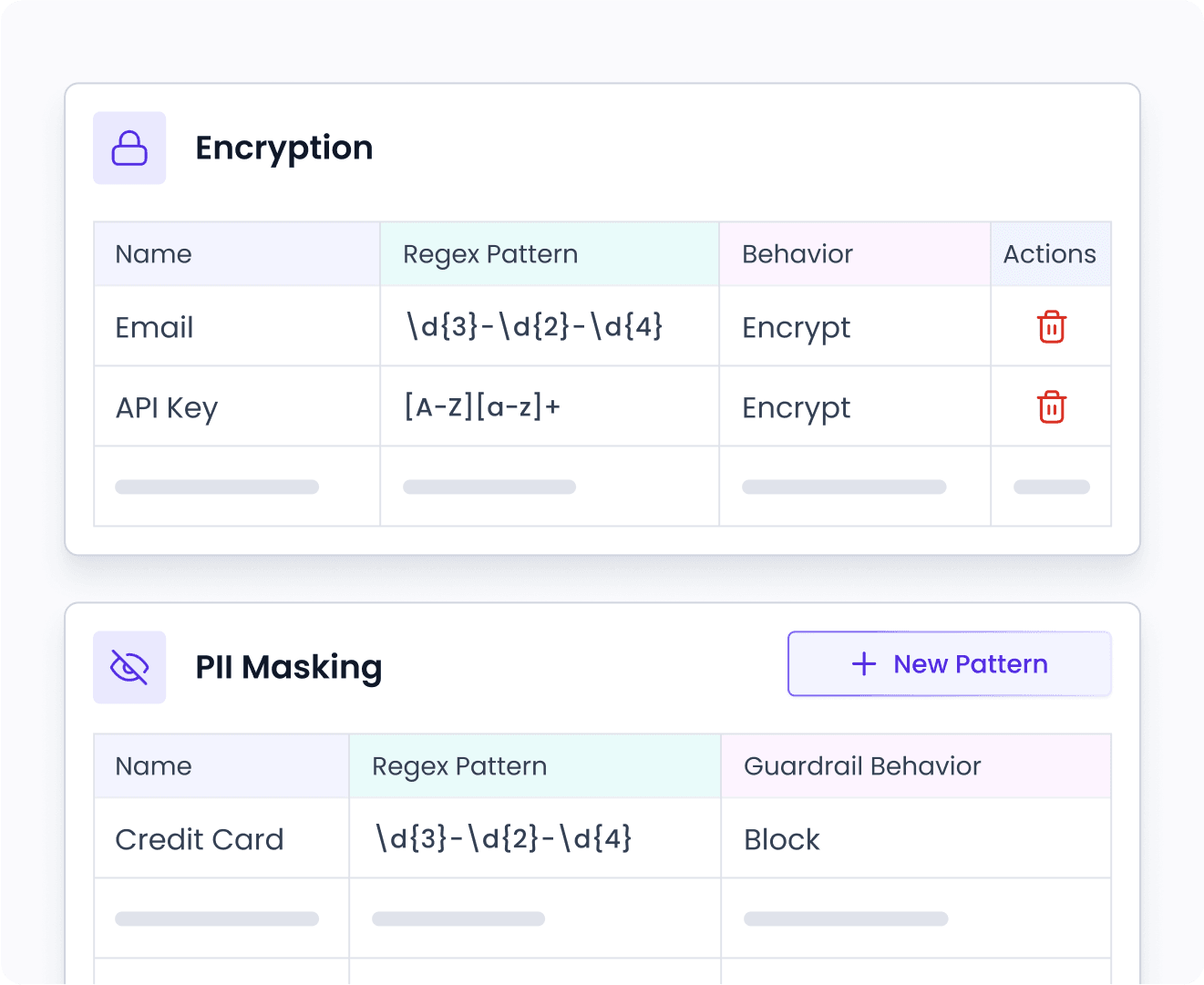This screenshot has height=985, width=1204.
Task: Toggle the Encrypt behavior for the Email rule
Action: coord(796,326)
